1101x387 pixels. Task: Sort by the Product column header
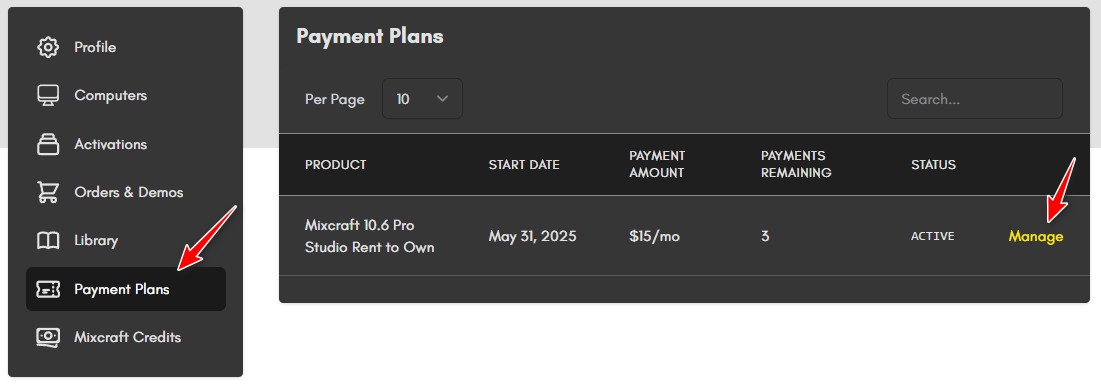click(336, 165)
